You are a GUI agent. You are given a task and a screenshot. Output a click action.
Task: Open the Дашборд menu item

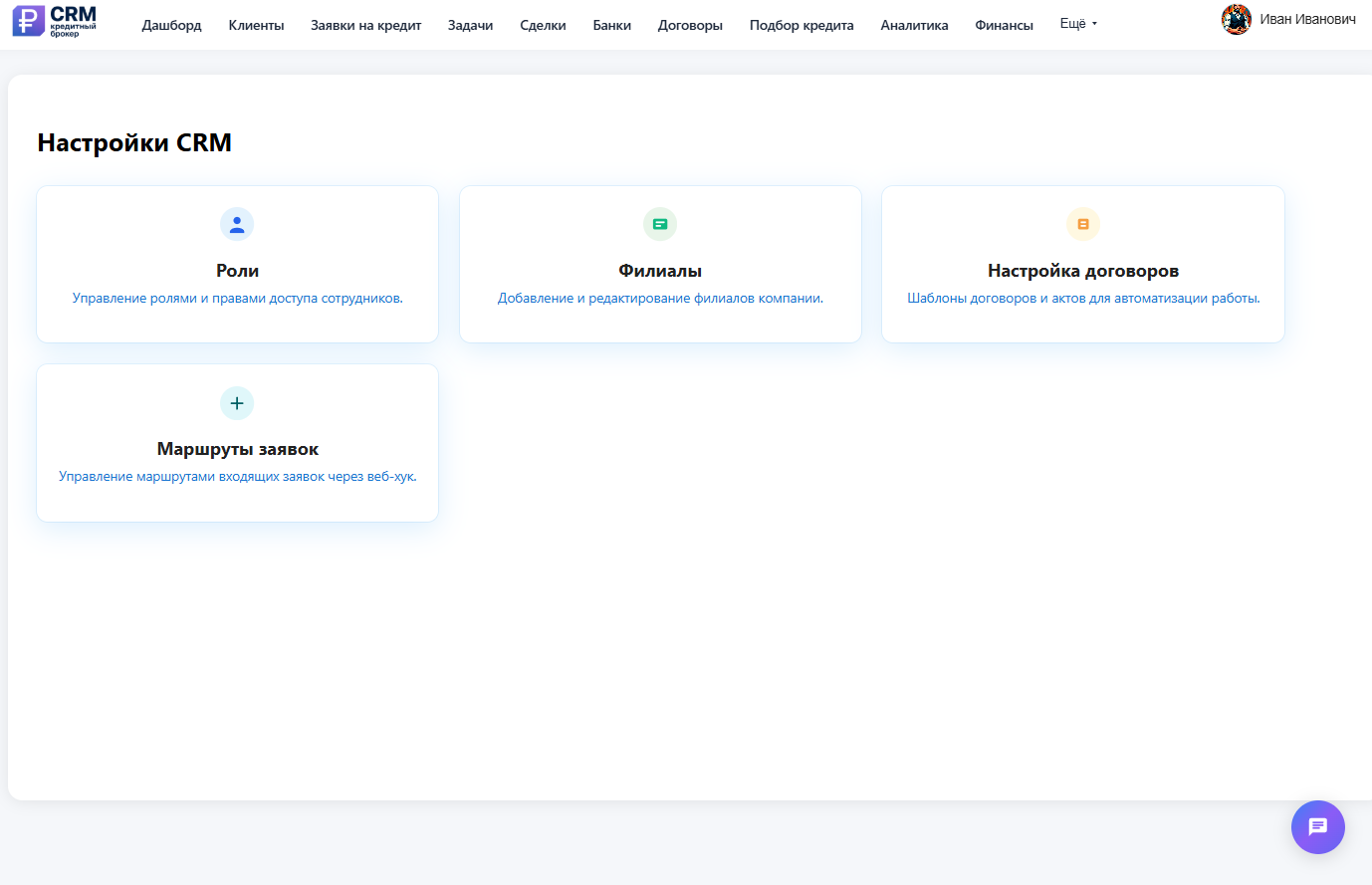click(x=171, y=25)
